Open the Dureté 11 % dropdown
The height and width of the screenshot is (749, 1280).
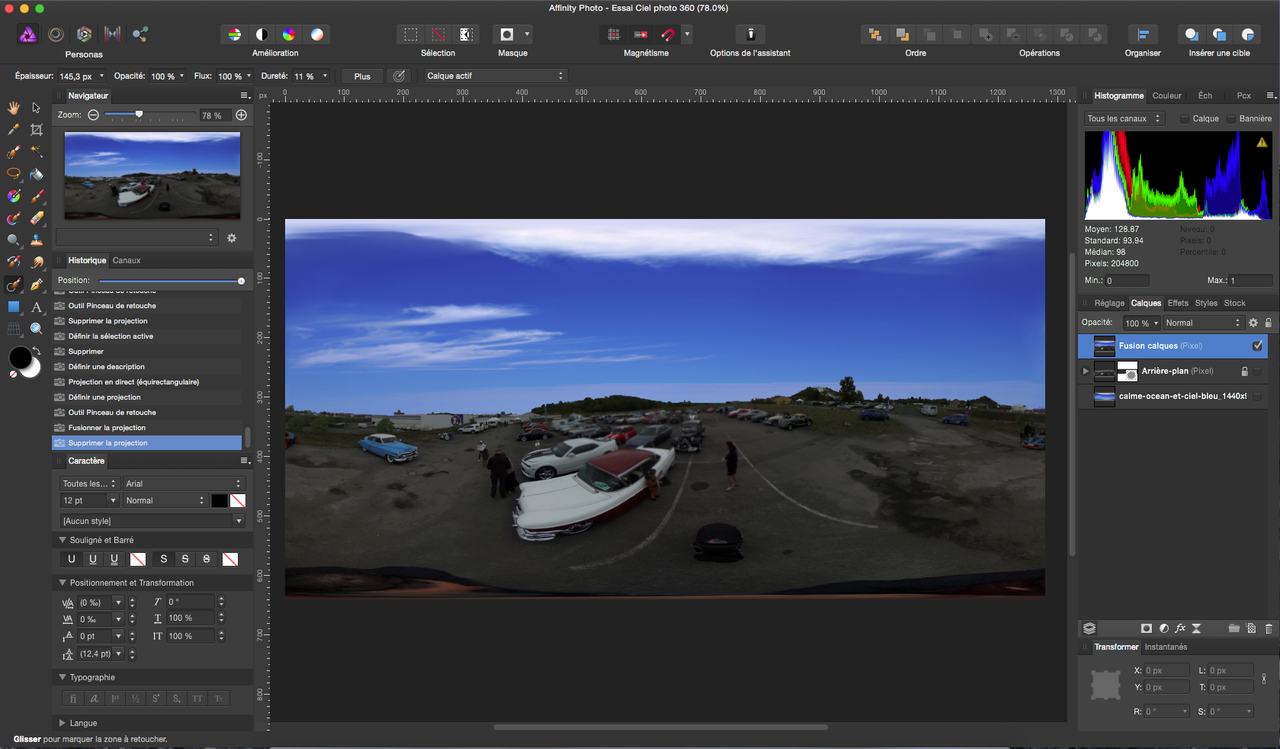click(x=324, y=76)
